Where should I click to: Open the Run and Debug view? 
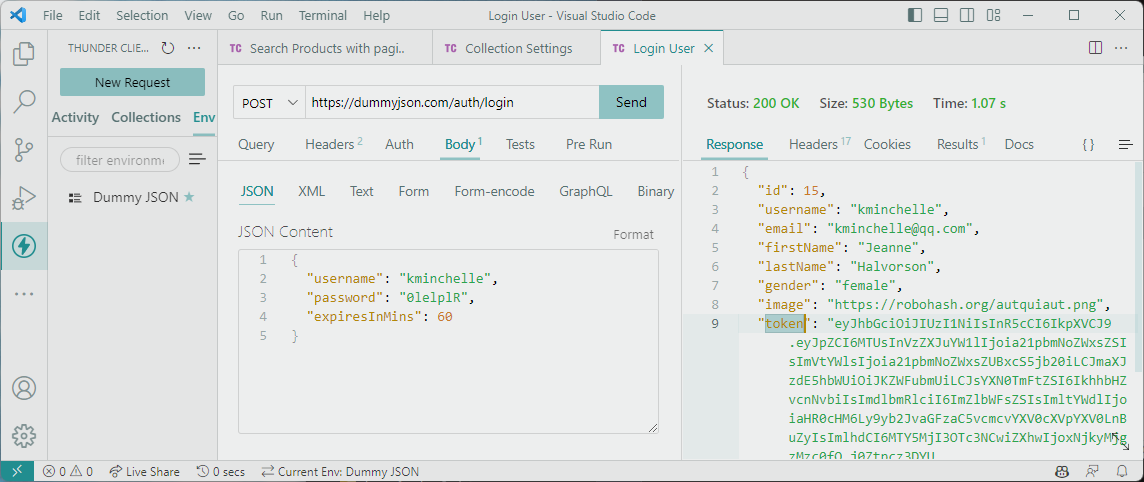point(23,198)
